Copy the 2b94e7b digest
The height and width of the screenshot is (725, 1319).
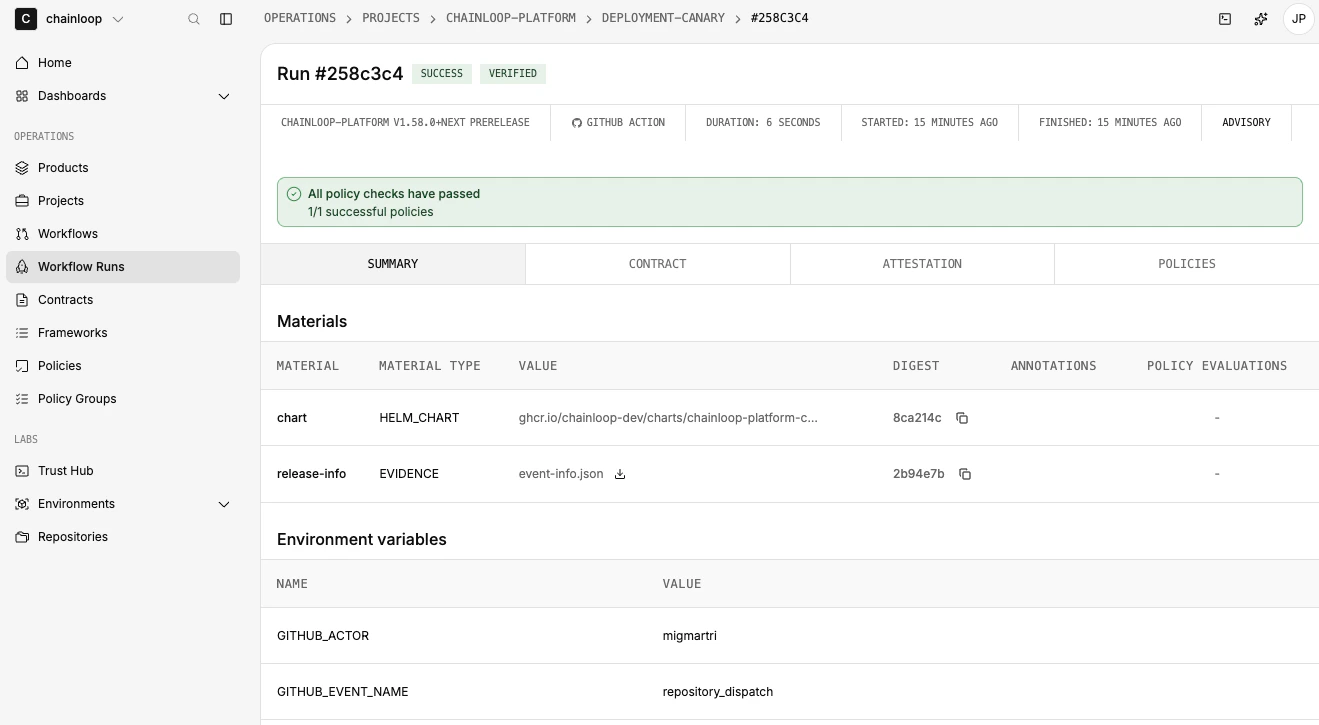pyautogui.click(x=965, y=474)
